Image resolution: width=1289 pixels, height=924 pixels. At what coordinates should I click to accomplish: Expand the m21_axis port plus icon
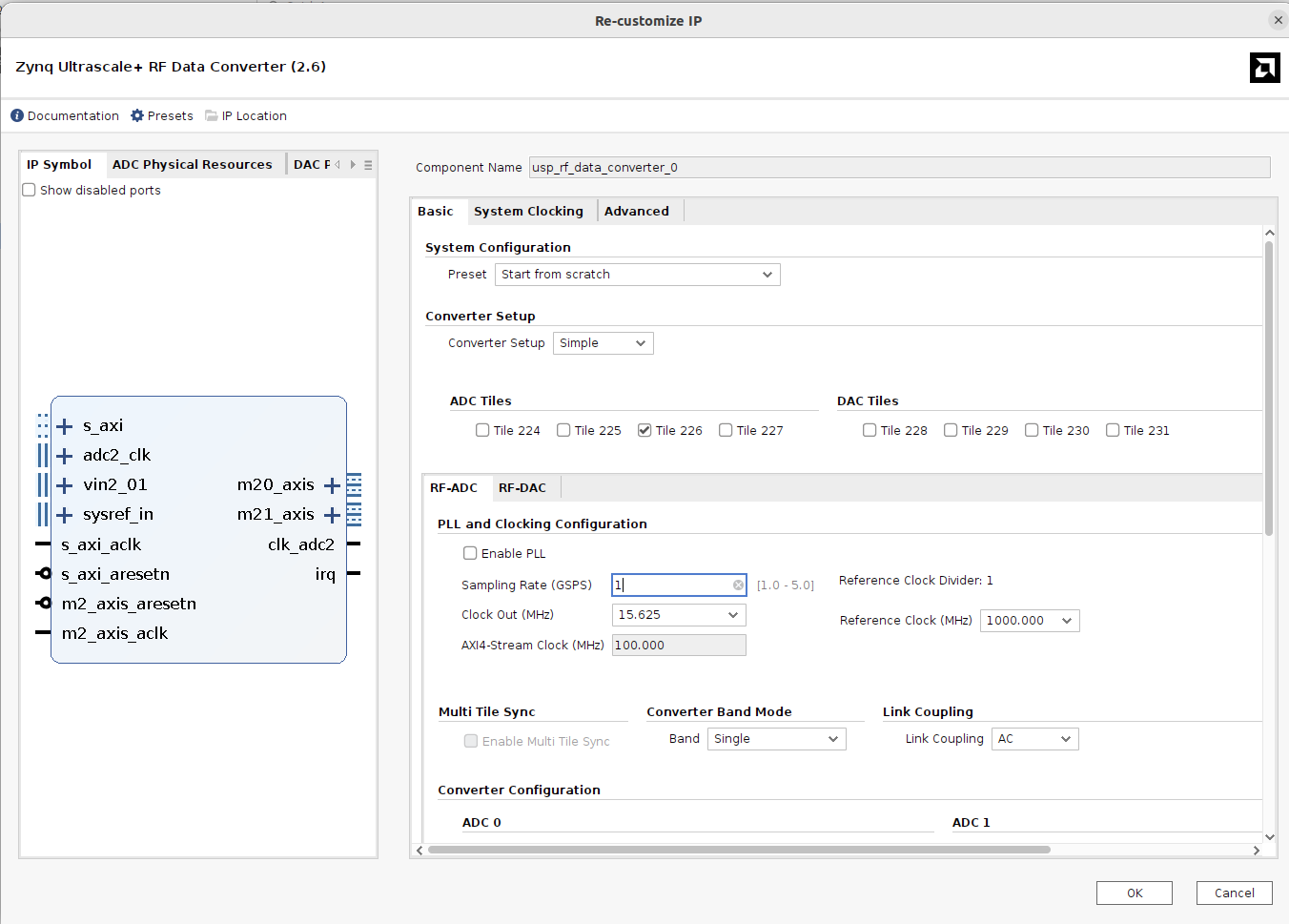332,516
